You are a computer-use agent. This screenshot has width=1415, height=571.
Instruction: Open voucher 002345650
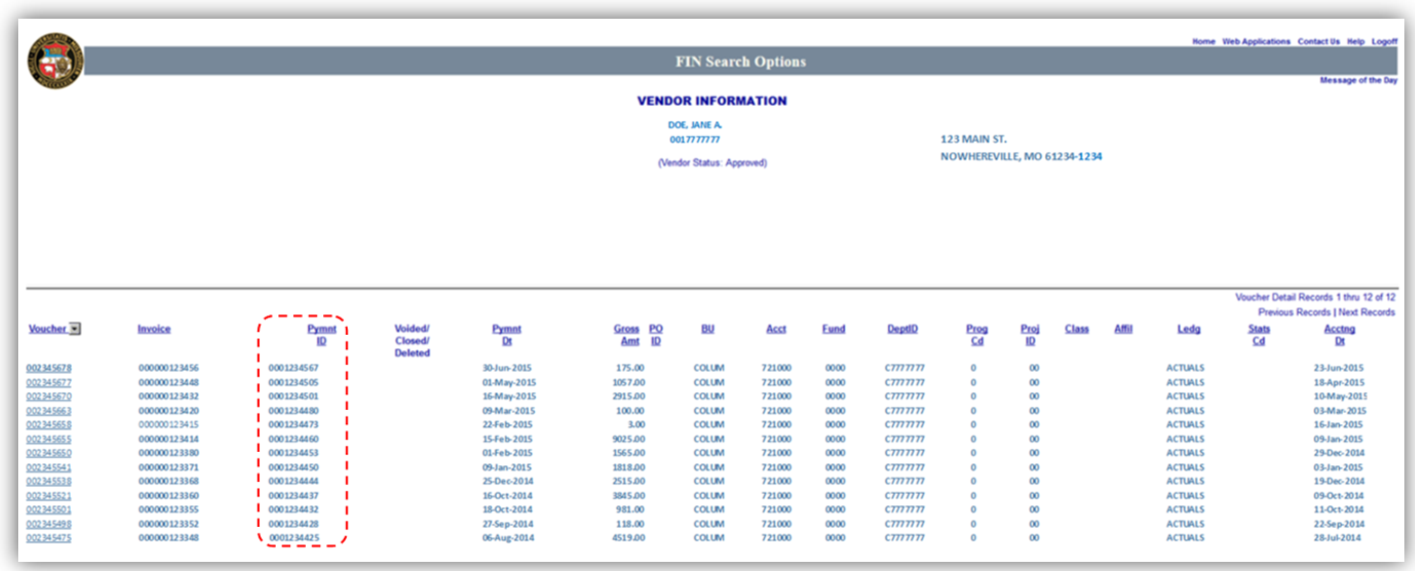[x=49, y=453]
